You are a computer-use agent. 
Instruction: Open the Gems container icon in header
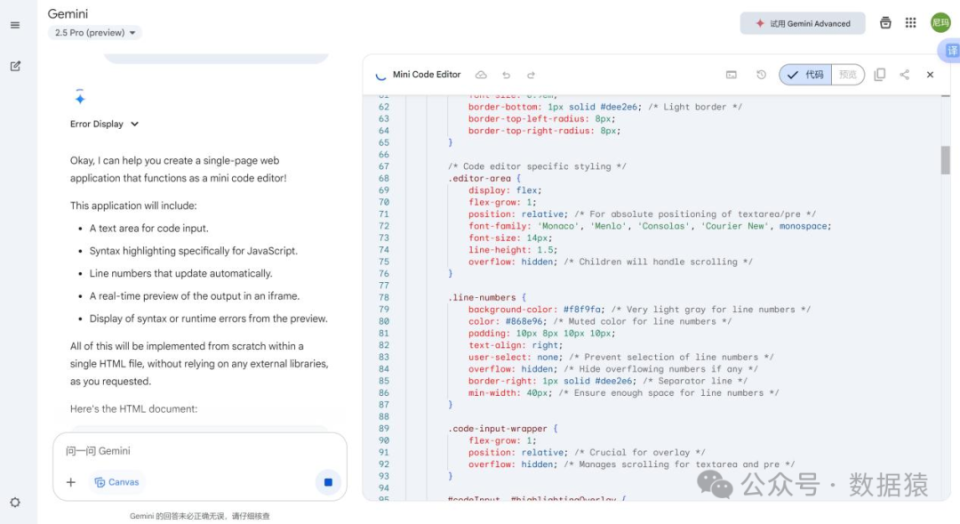click(885, 23)
